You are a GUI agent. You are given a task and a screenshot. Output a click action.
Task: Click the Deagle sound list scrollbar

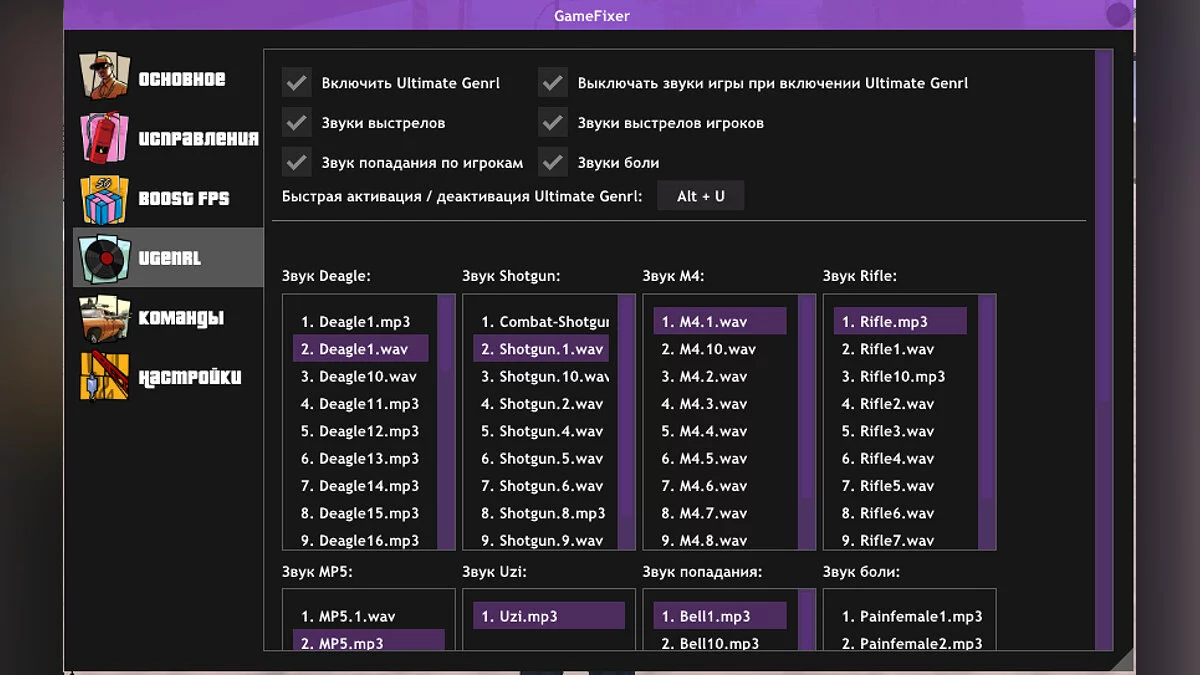click(446, 420)
